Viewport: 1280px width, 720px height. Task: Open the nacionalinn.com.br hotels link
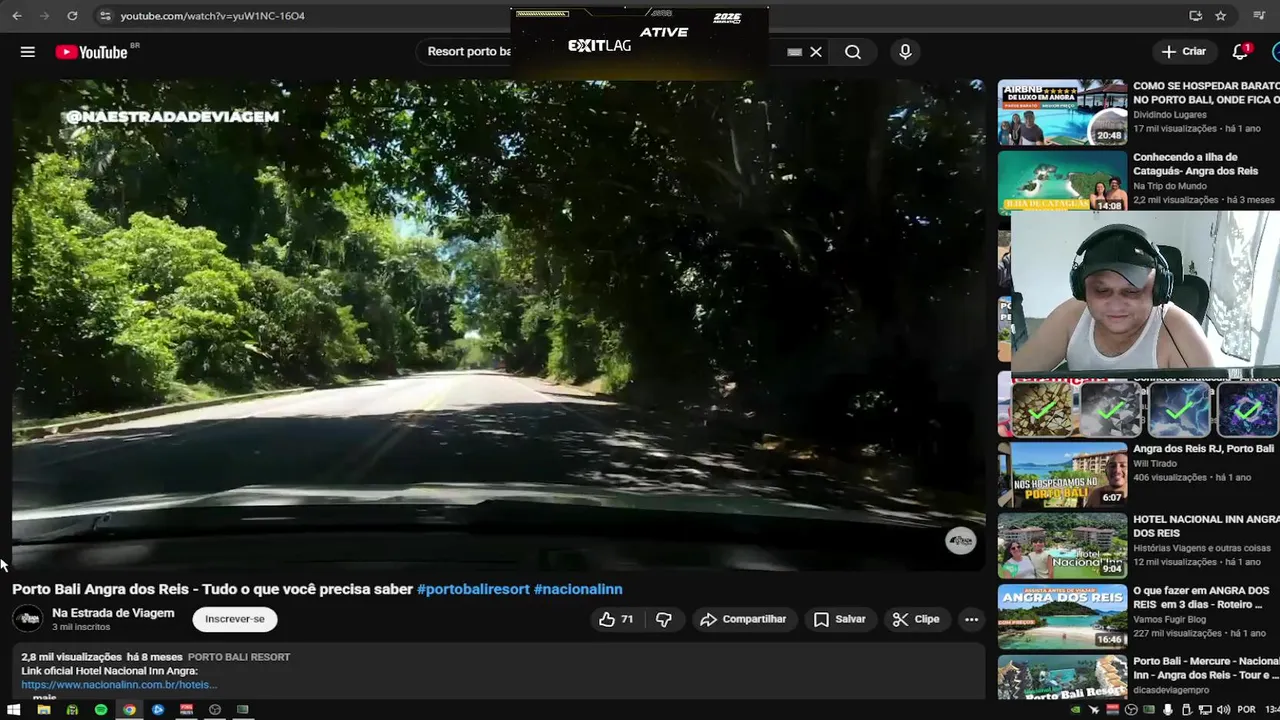coord(119,685)
